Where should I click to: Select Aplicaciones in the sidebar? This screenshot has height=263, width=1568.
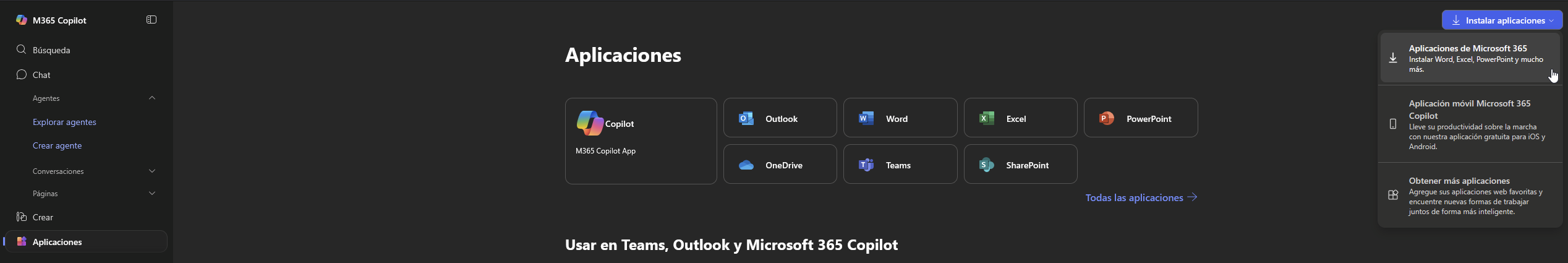click(86, 241)
